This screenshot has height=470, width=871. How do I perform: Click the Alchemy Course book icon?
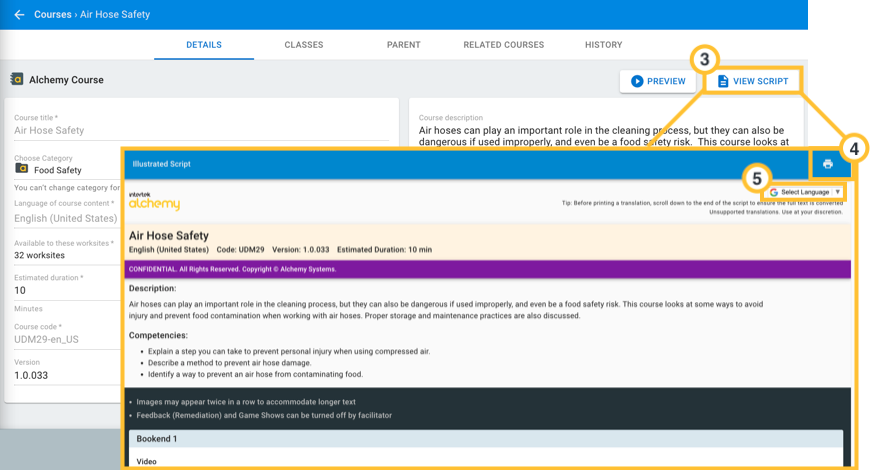pyautogui.click(x=17, y=79)
